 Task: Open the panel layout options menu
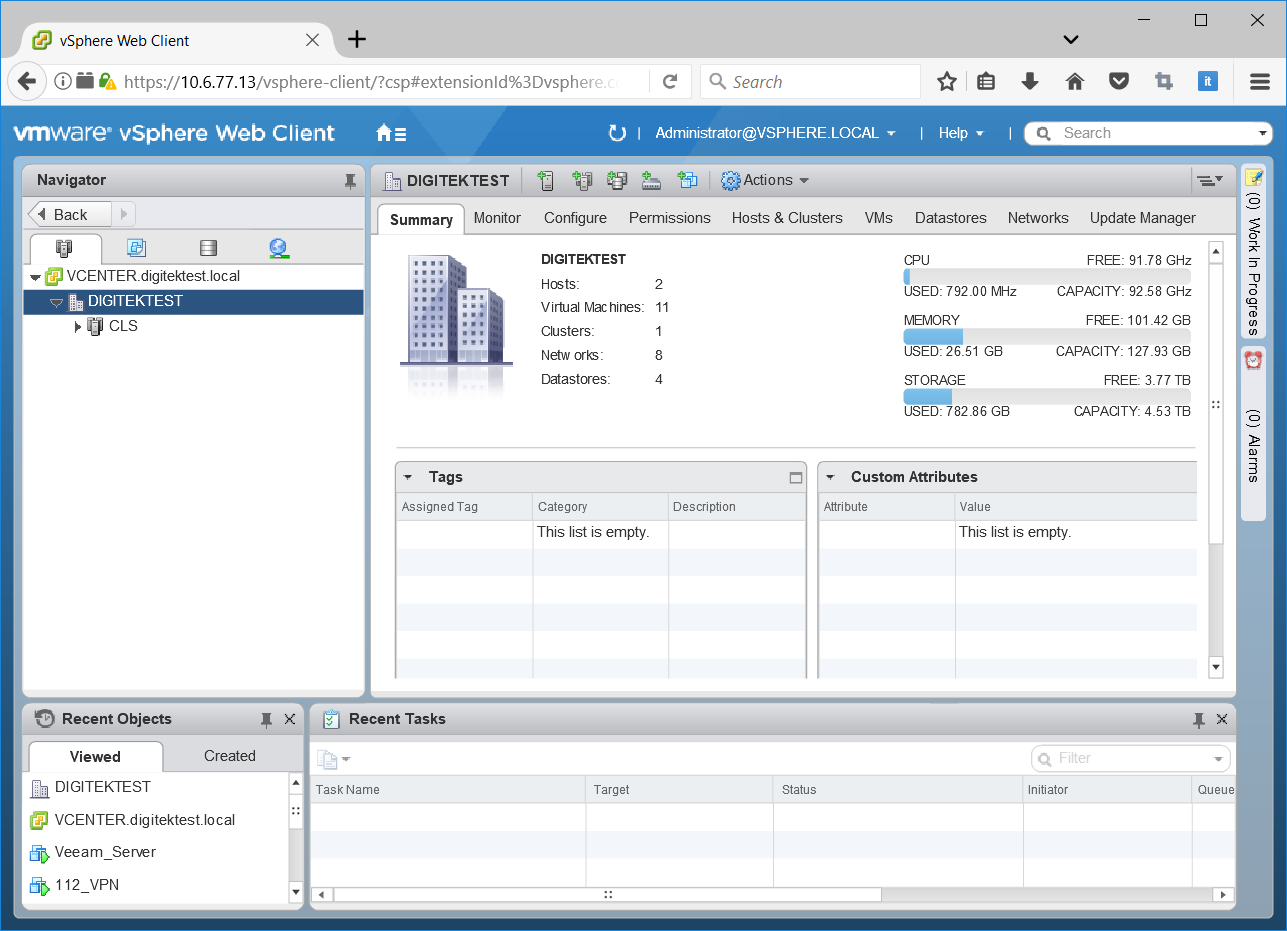coord(1209,180)
